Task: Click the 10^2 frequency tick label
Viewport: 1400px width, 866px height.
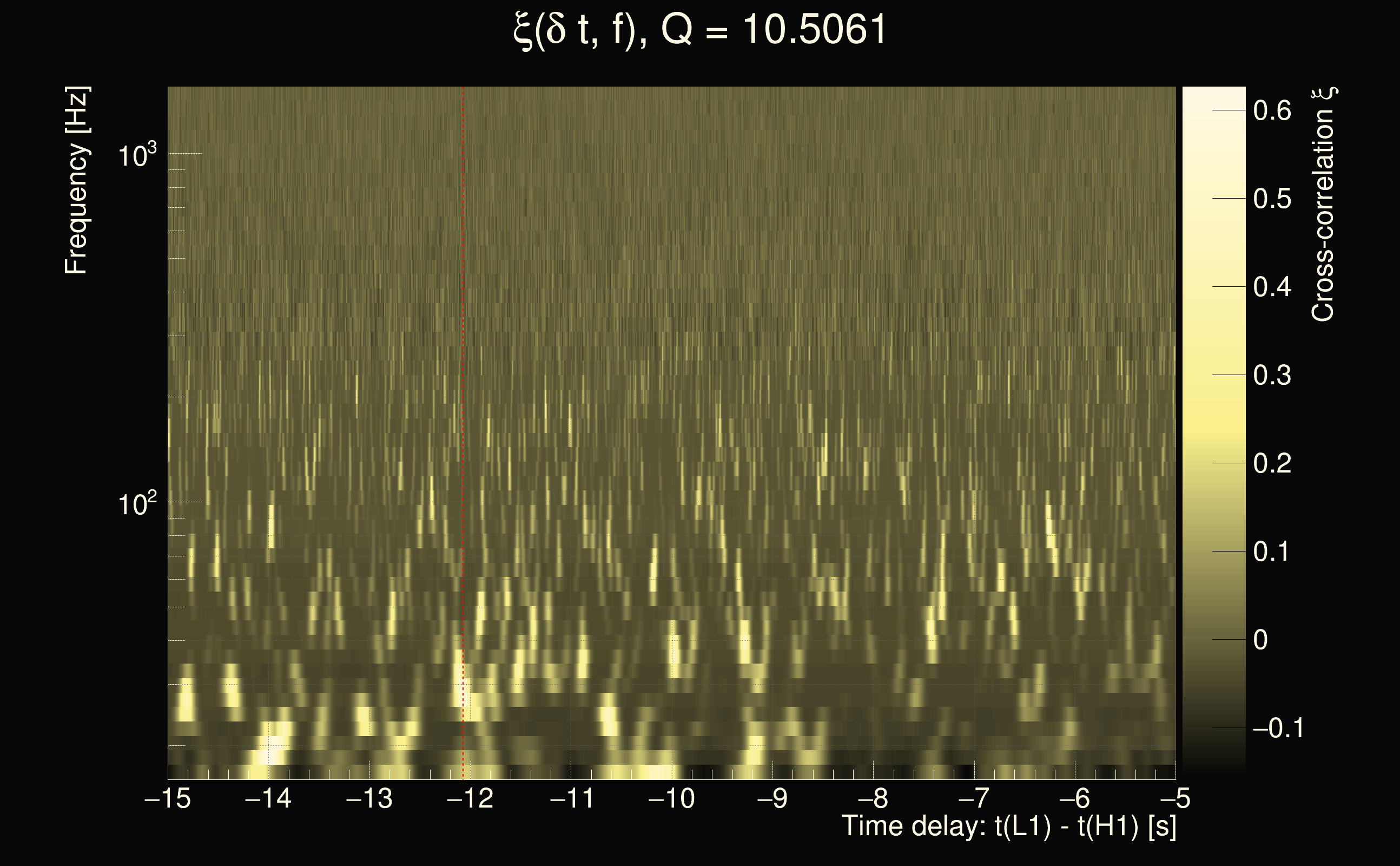Action: (x=137, y=504)
